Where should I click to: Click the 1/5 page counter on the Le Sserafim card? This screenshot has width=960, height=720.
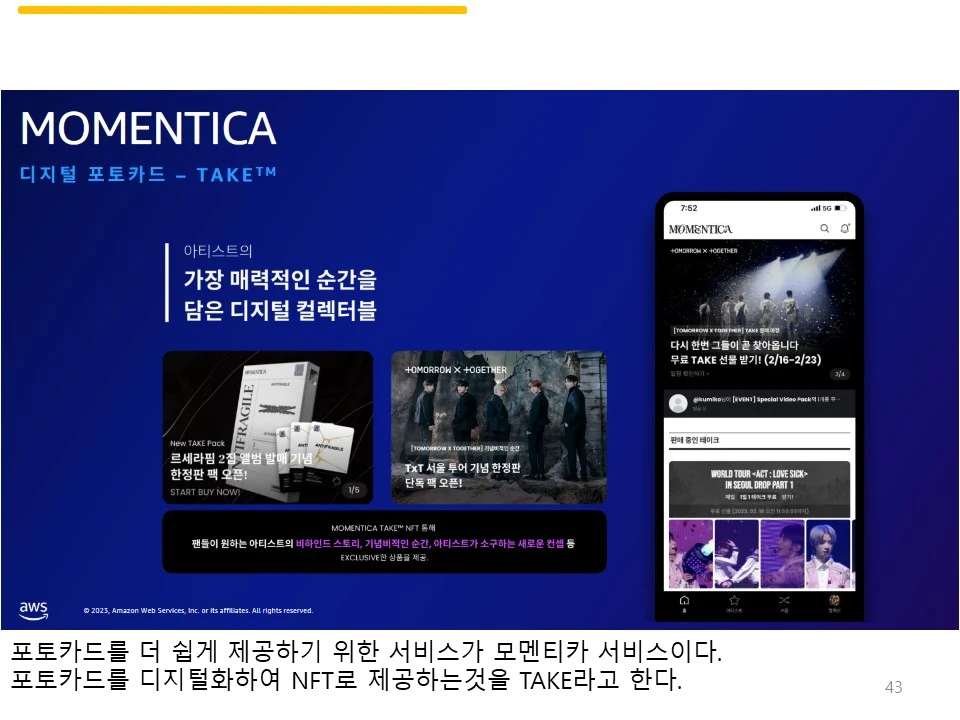tap(354, 490)
